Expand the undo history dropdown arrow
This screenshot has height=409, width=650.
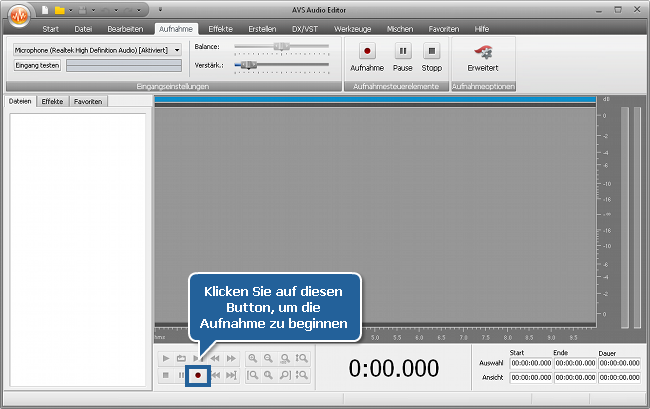point(116,10)
